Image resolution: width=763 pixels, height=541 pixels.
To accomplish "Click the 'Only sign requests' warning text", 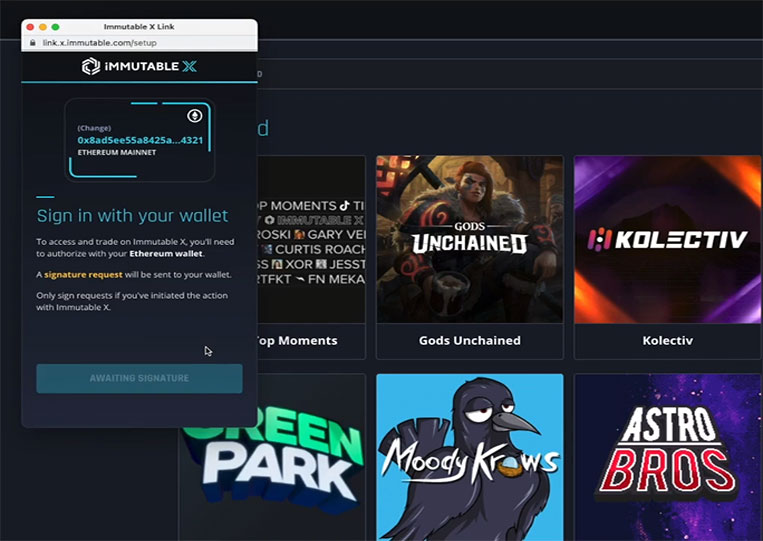I will tap(132, 301).
